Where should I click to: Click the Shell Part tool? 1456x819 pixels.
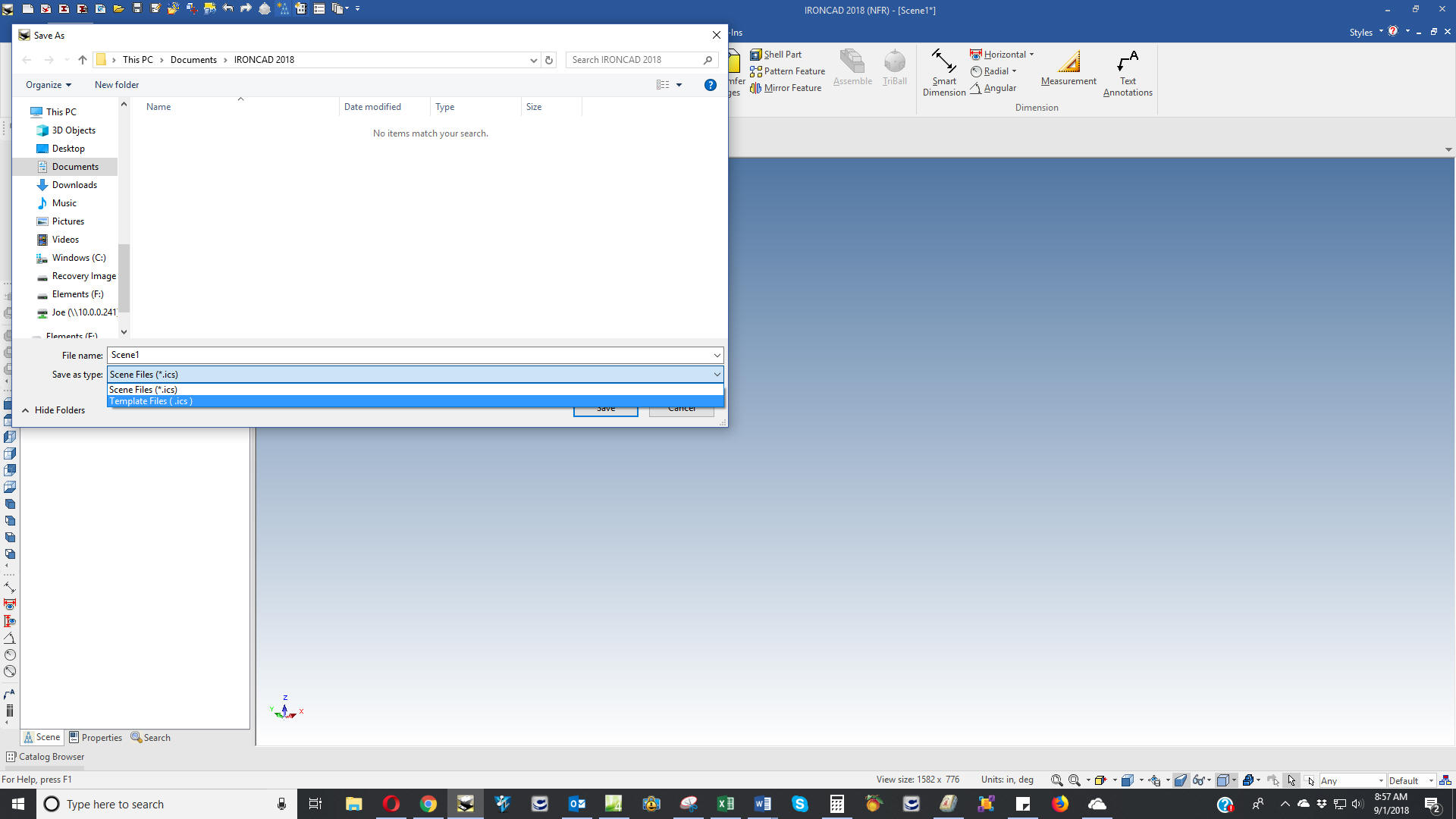click(x=775, y=55)
